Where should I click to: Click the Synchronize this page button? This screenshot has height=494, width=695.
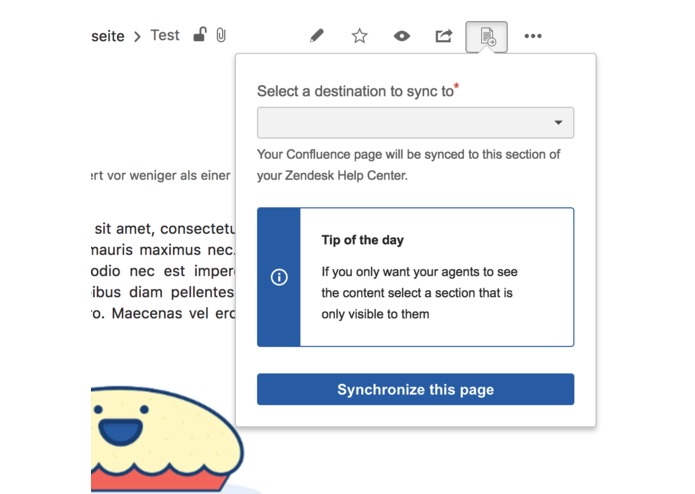click(x=415, y=389)
